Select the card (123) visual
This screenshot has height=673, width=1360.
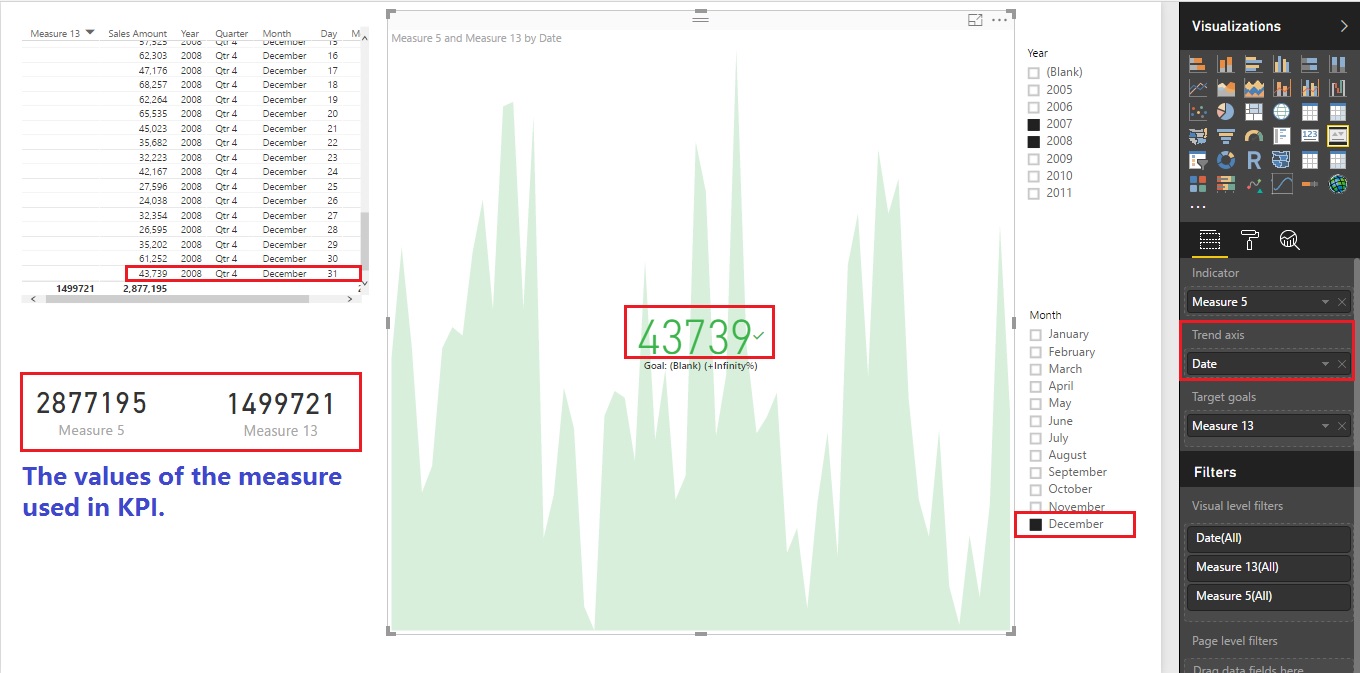(x=1309, y=136)
